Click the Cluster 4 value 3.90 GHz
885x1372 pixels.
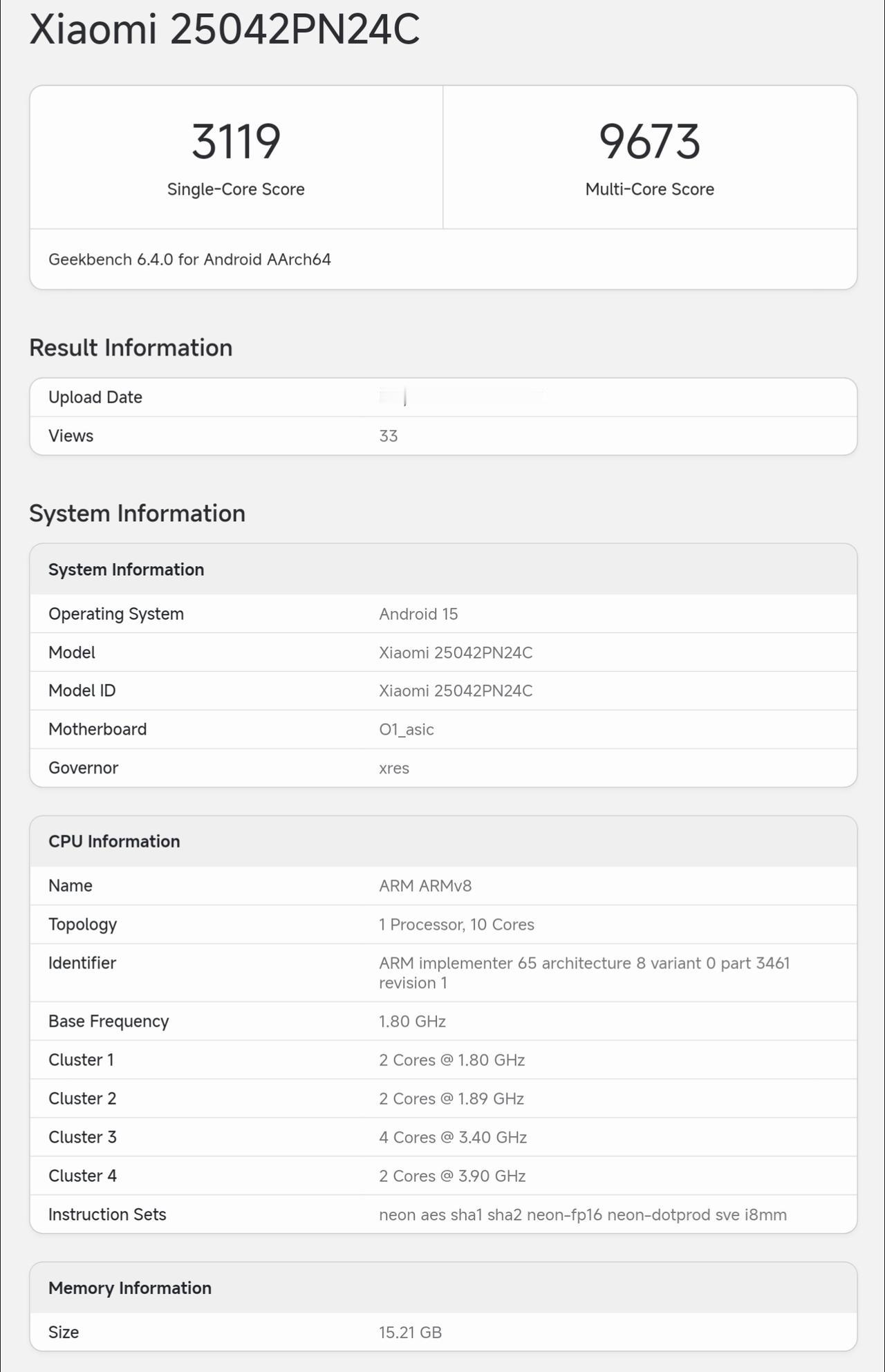(452, 1176)
